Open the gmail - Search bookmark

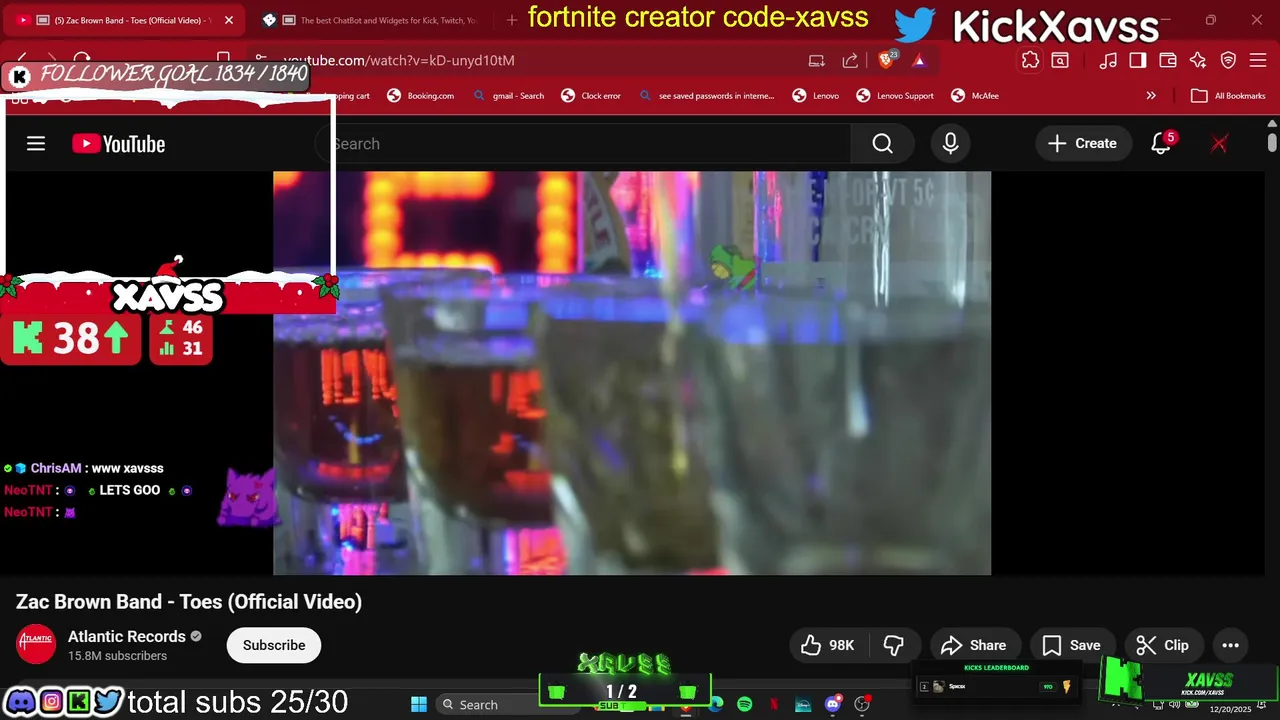click(x=510, y=96)
